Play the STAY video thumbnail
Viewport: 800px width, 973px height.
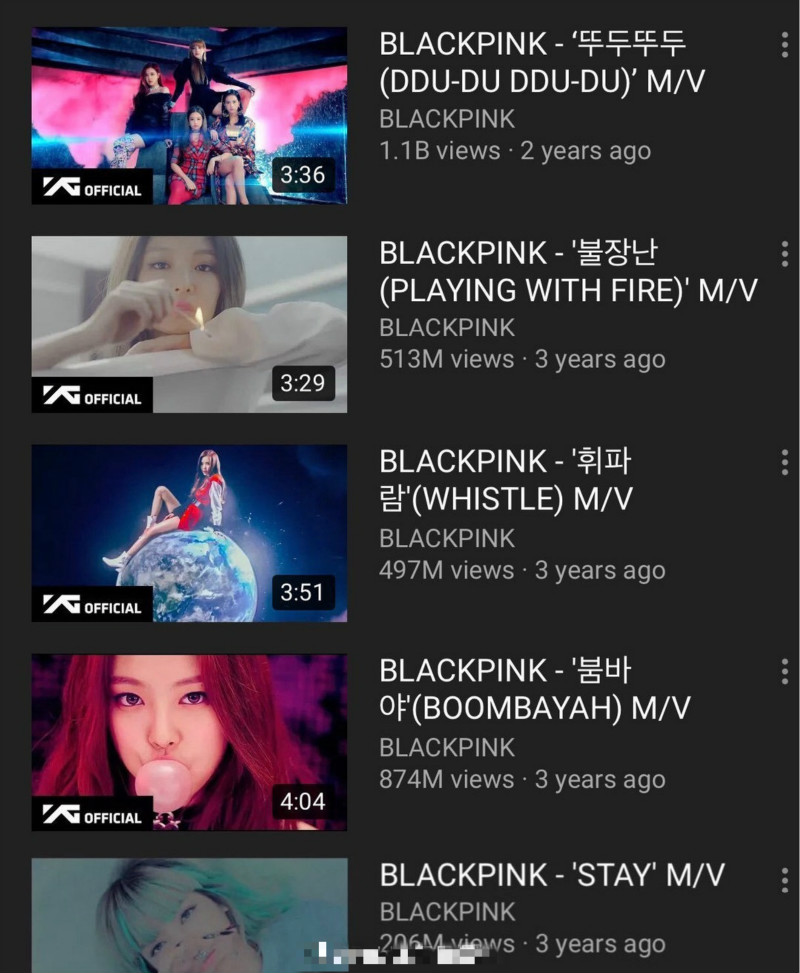tap(189, 916)
